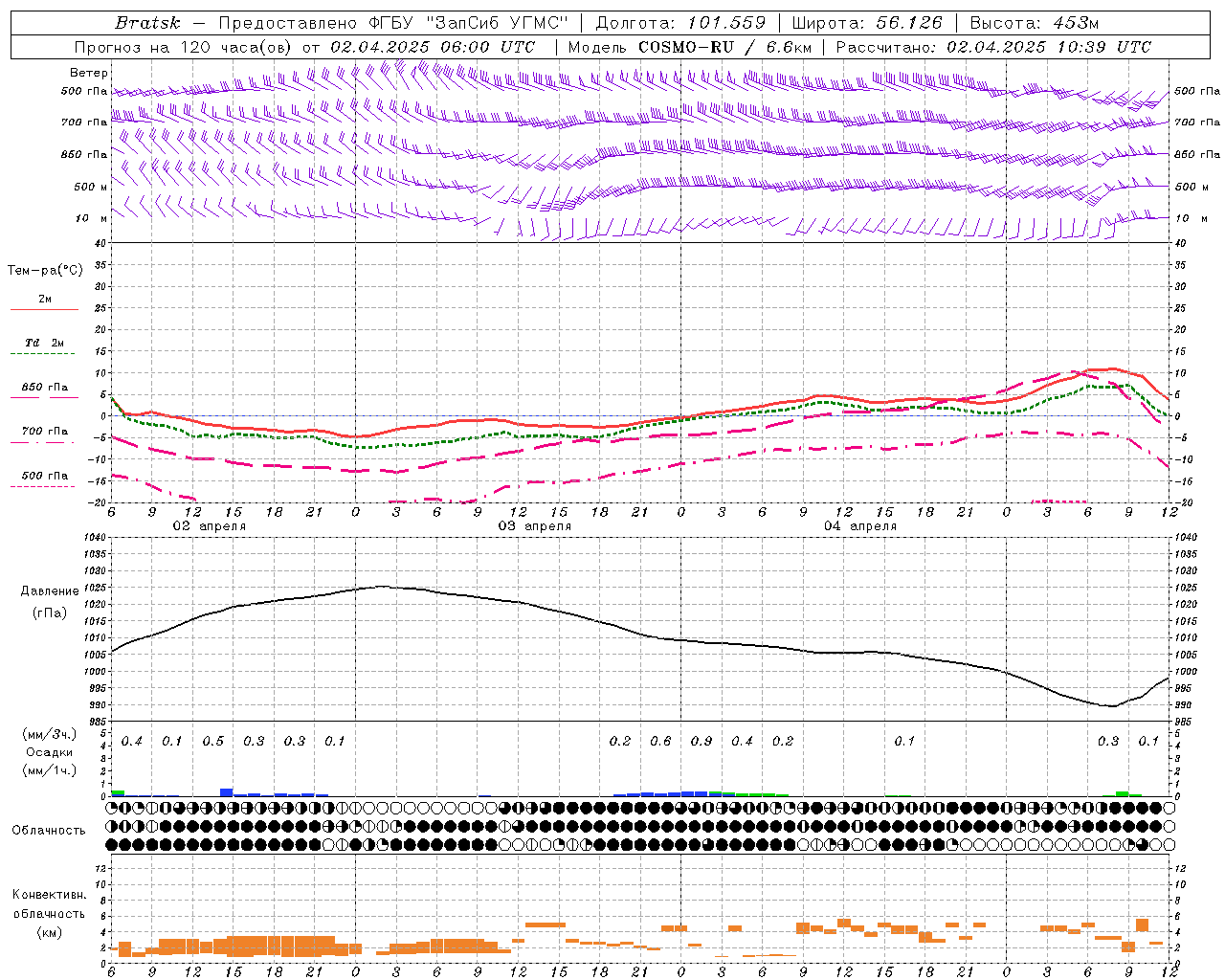Image resolution: width=1225 pixels, height=980 pixels.
Task: Click the '03 апреля' date label
Action: [534, 526]
